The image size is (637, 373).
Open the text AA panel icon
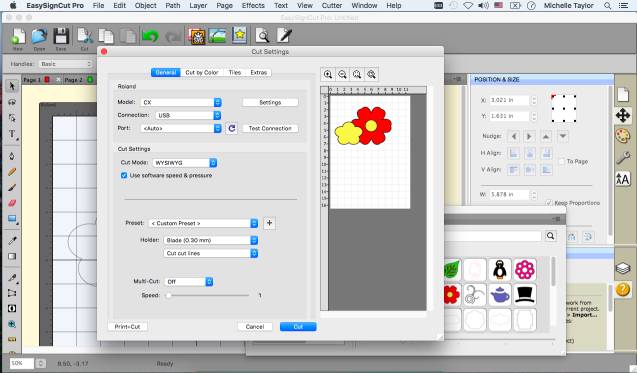click(623, 179)
